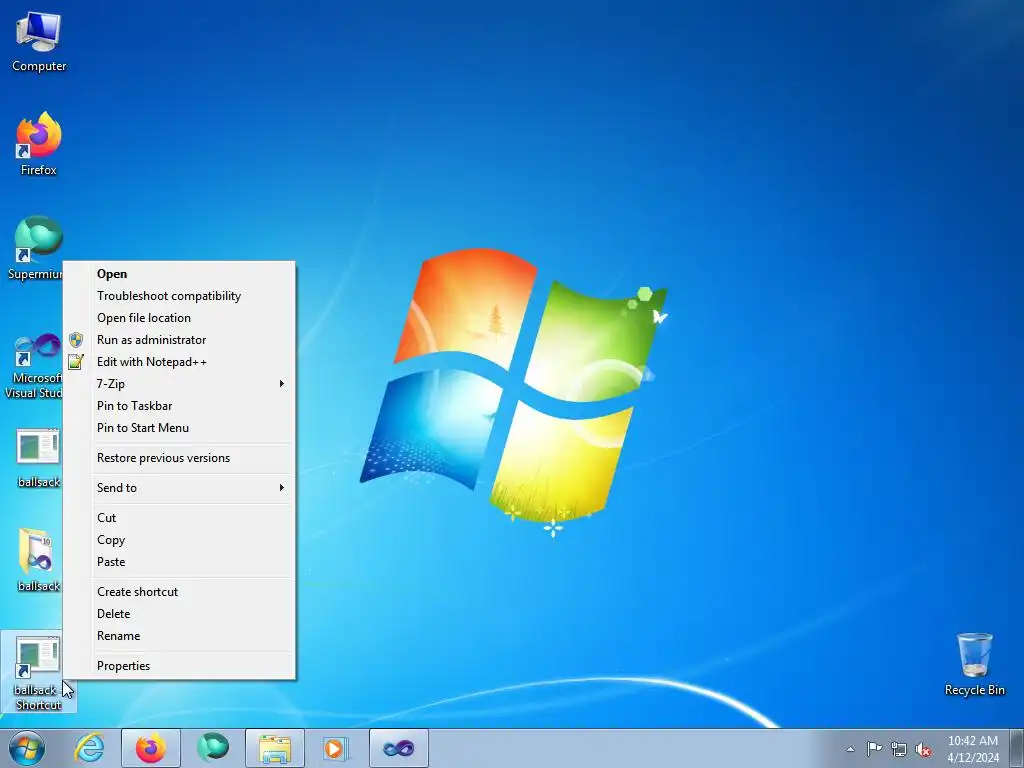Image resolution: width=1024 pixels, height=768 pixels.
Task: Switch to Firefox in the taskbar
Action: click(x=150, y=748)
